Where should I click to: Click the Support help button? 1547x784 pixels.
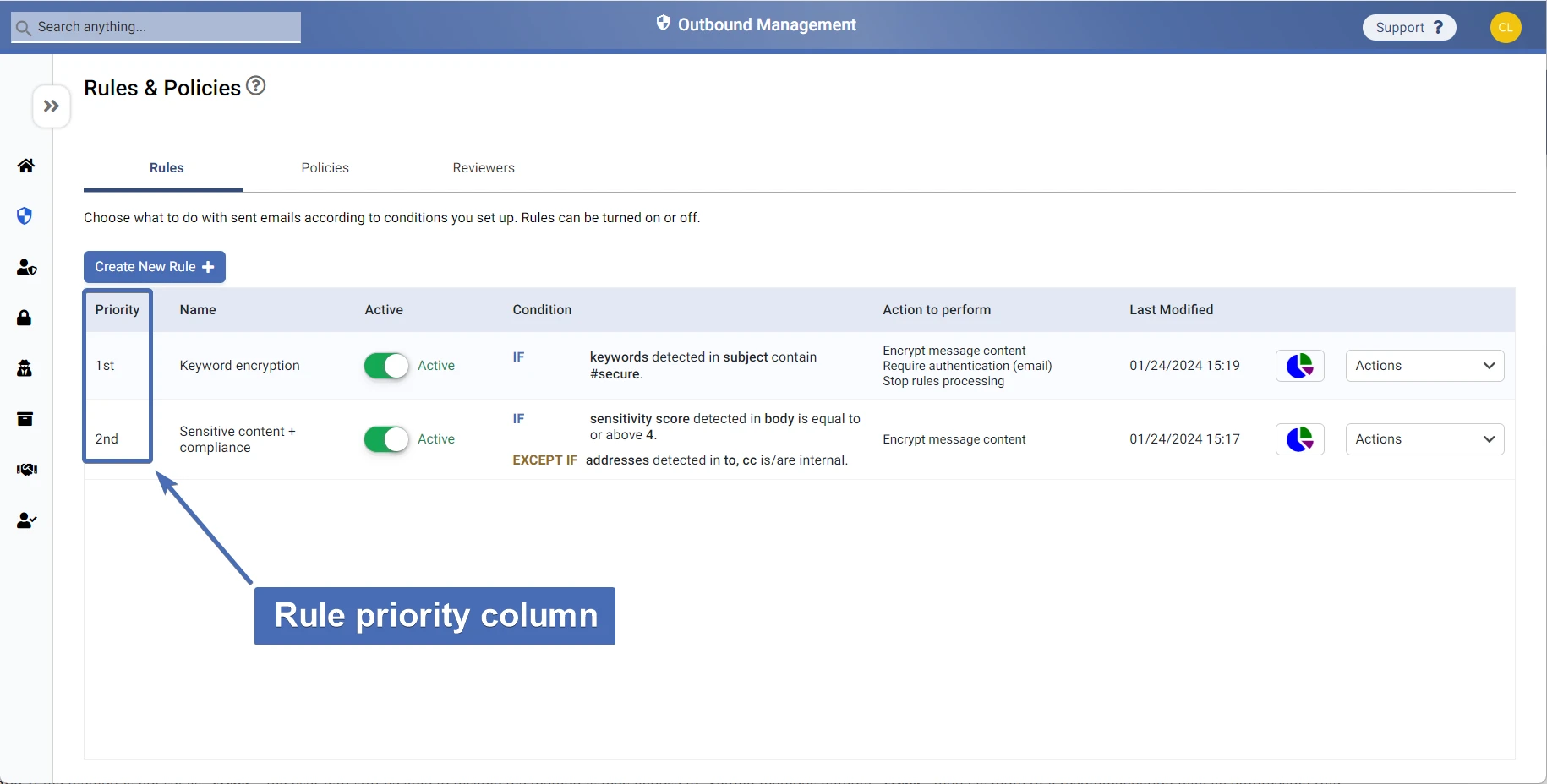point(1409,27)
